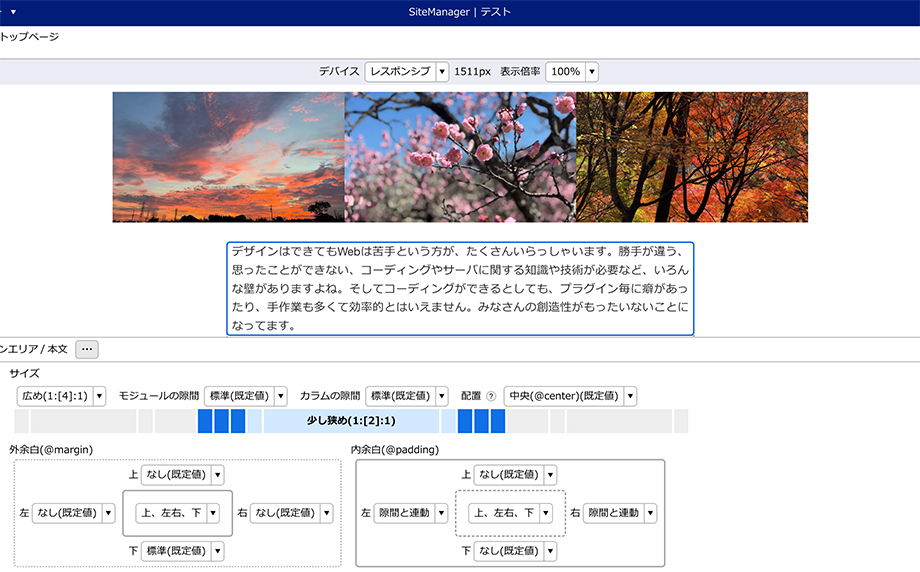
Task: Select the sunset sky image
Action: point(228,157)
